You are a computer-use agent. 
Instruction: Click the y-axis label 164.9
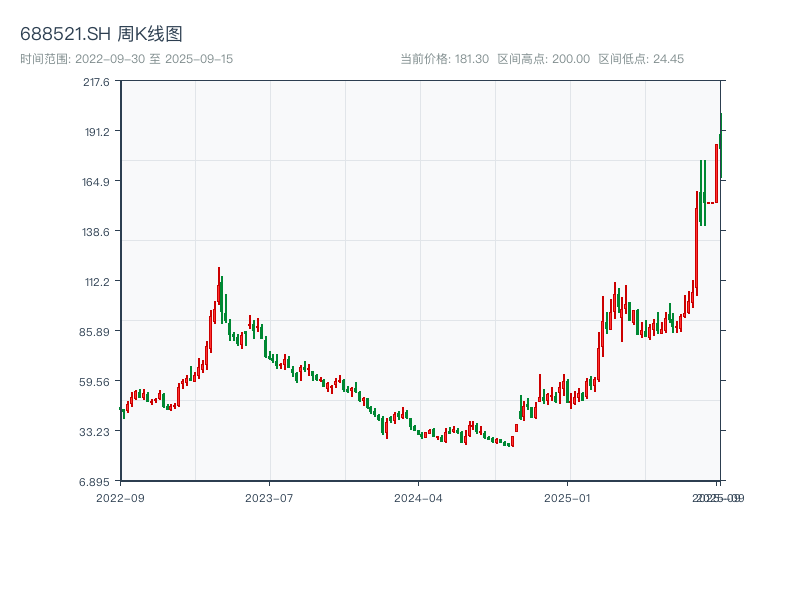point(96,182)
